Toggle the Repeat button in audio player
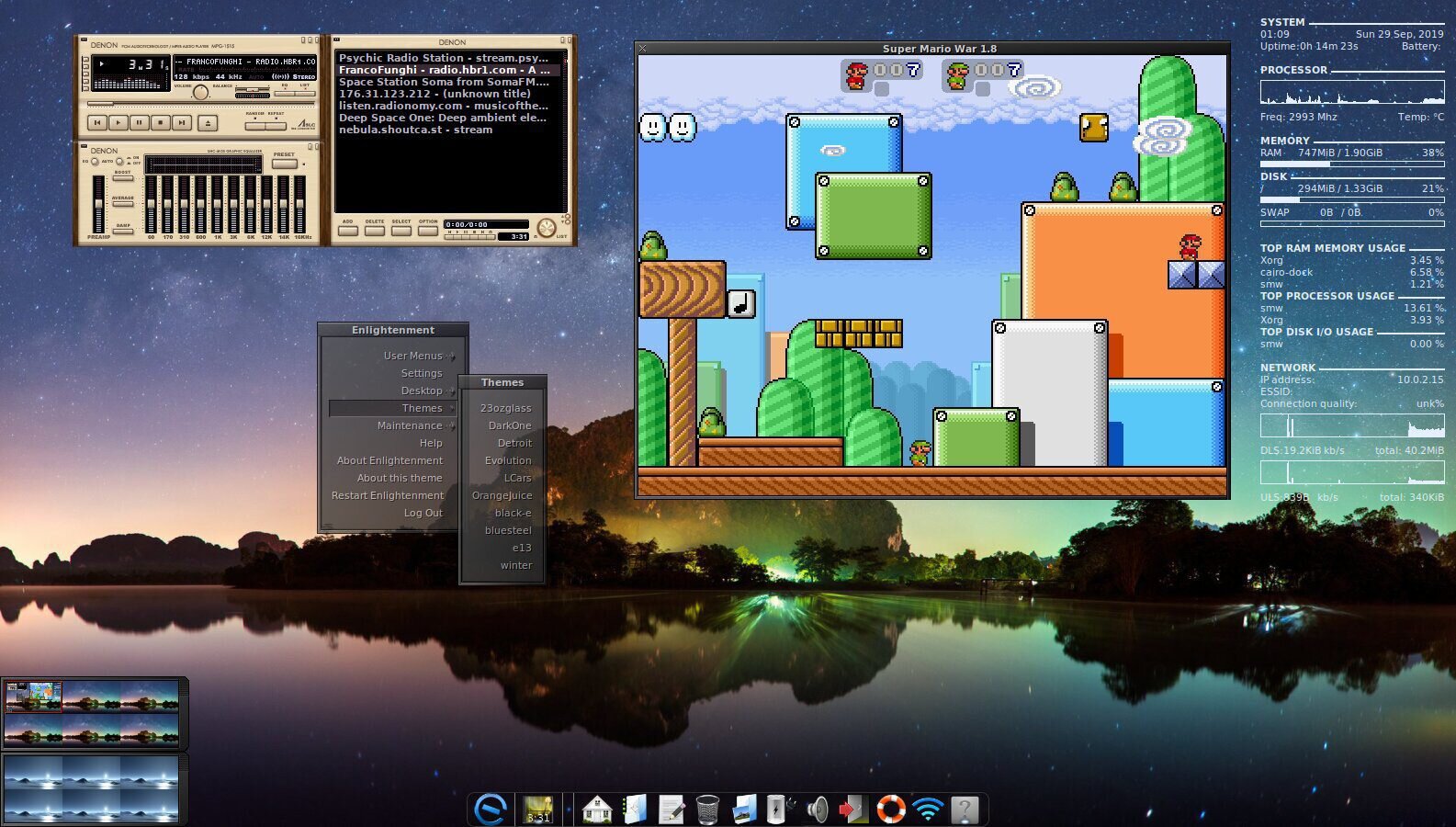The height and width of the screenshot is (827, 1456). pyautogui.click(x=276, y=126)
